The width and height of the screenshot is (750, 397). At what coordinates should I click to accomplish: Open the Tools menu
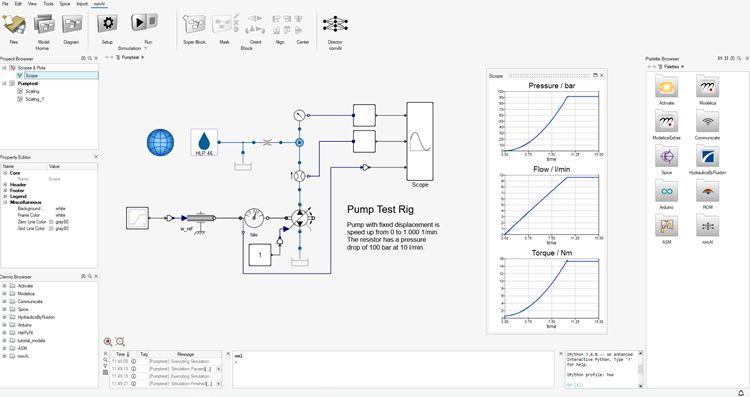48,4
